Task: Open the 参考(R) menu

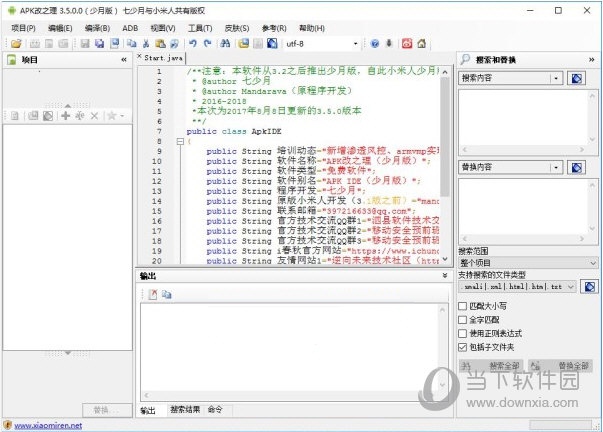Action: 274,28
